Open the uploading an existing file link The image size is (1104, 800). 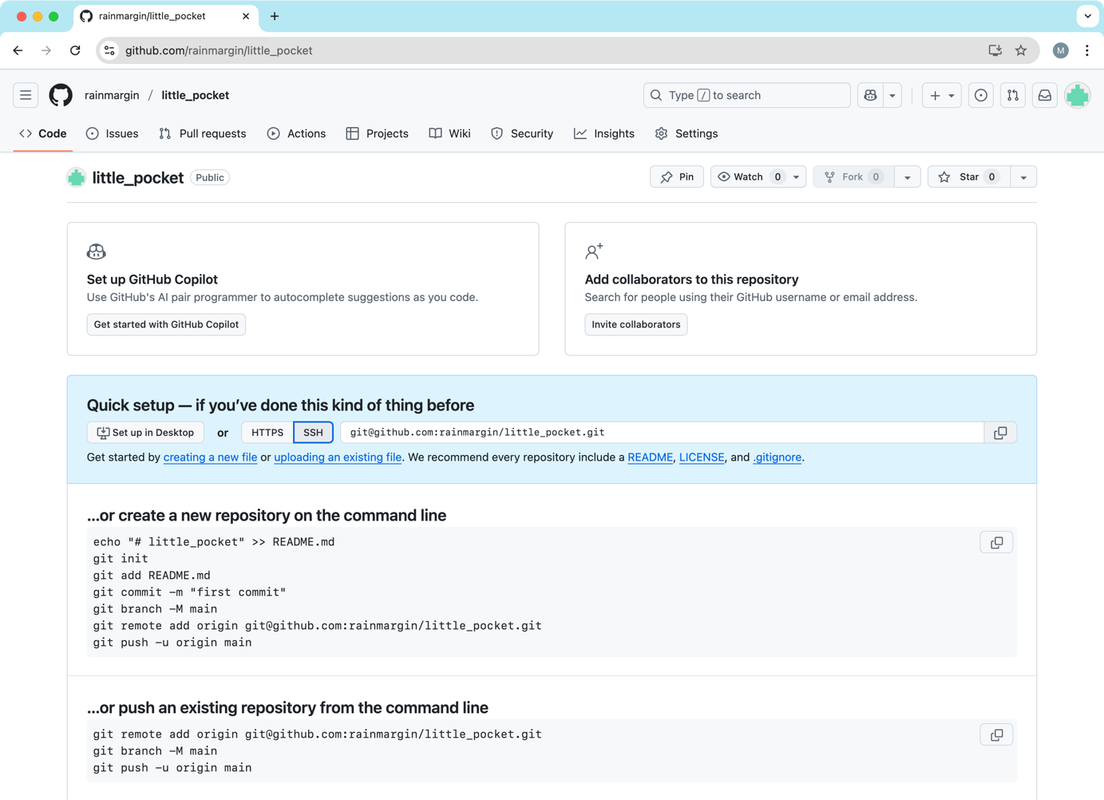coord(338,457)
